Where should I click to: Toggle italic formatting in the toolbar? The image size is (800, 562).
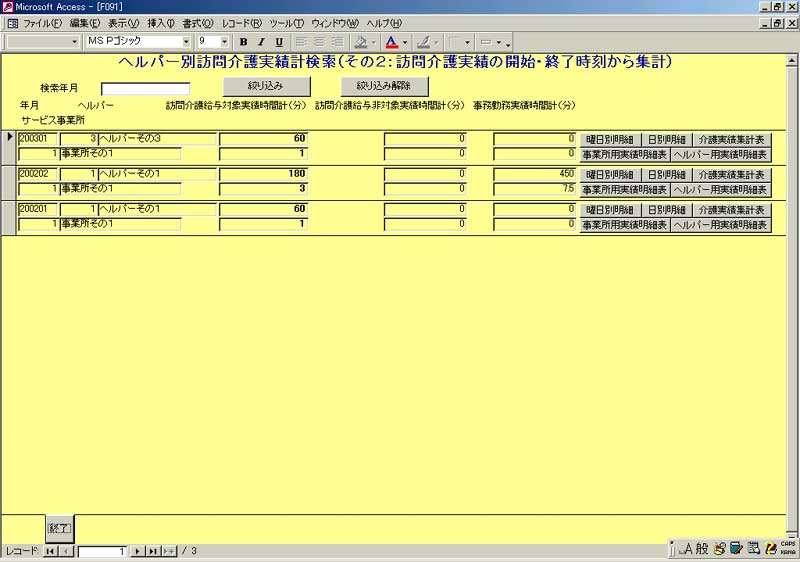click(x=261, y=42)
